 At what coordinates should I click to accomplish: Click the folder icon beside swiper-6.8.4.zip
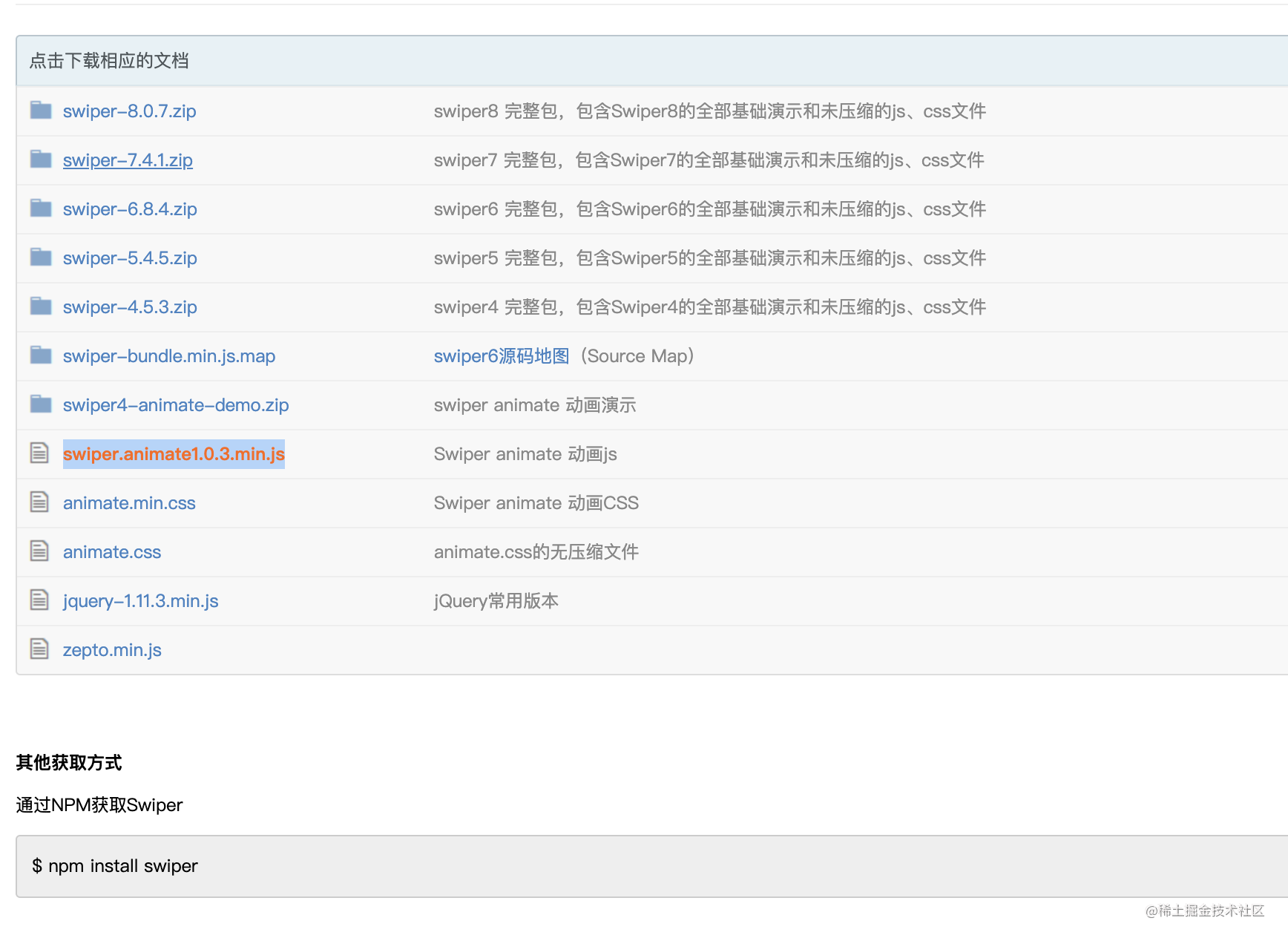40,208
